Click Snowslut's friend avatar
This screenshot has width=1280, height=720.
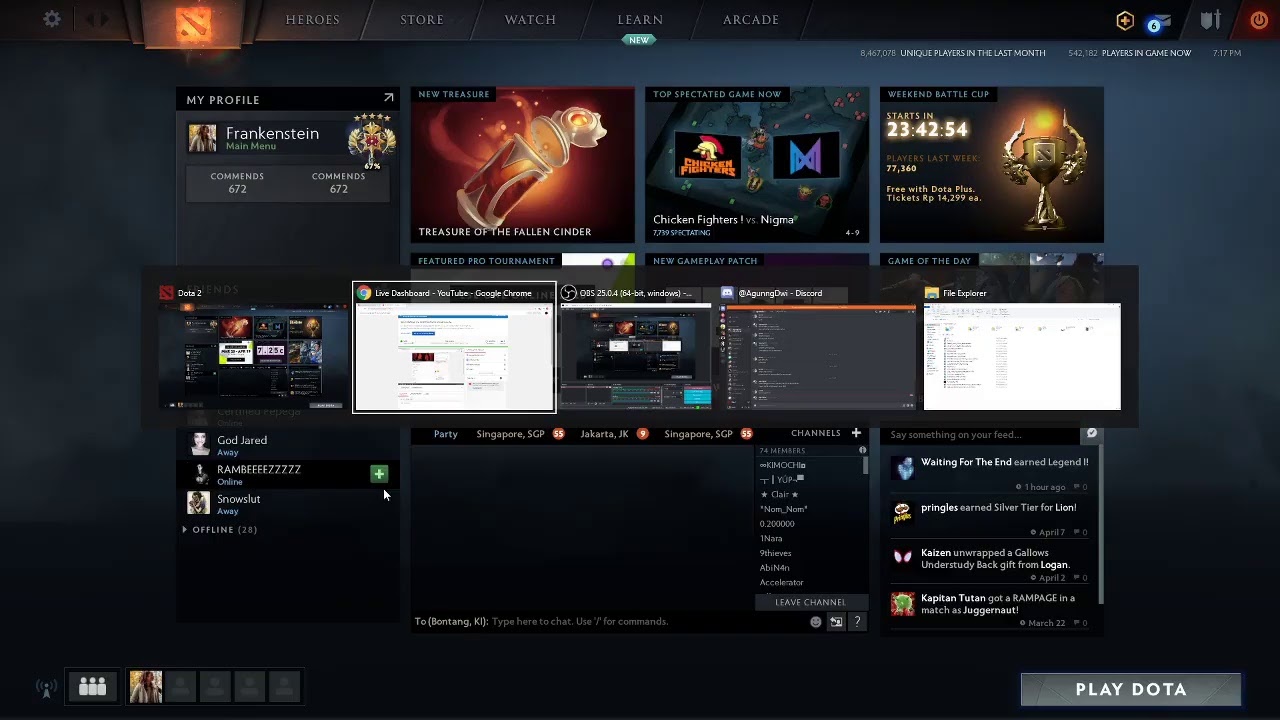coord(199,503)
